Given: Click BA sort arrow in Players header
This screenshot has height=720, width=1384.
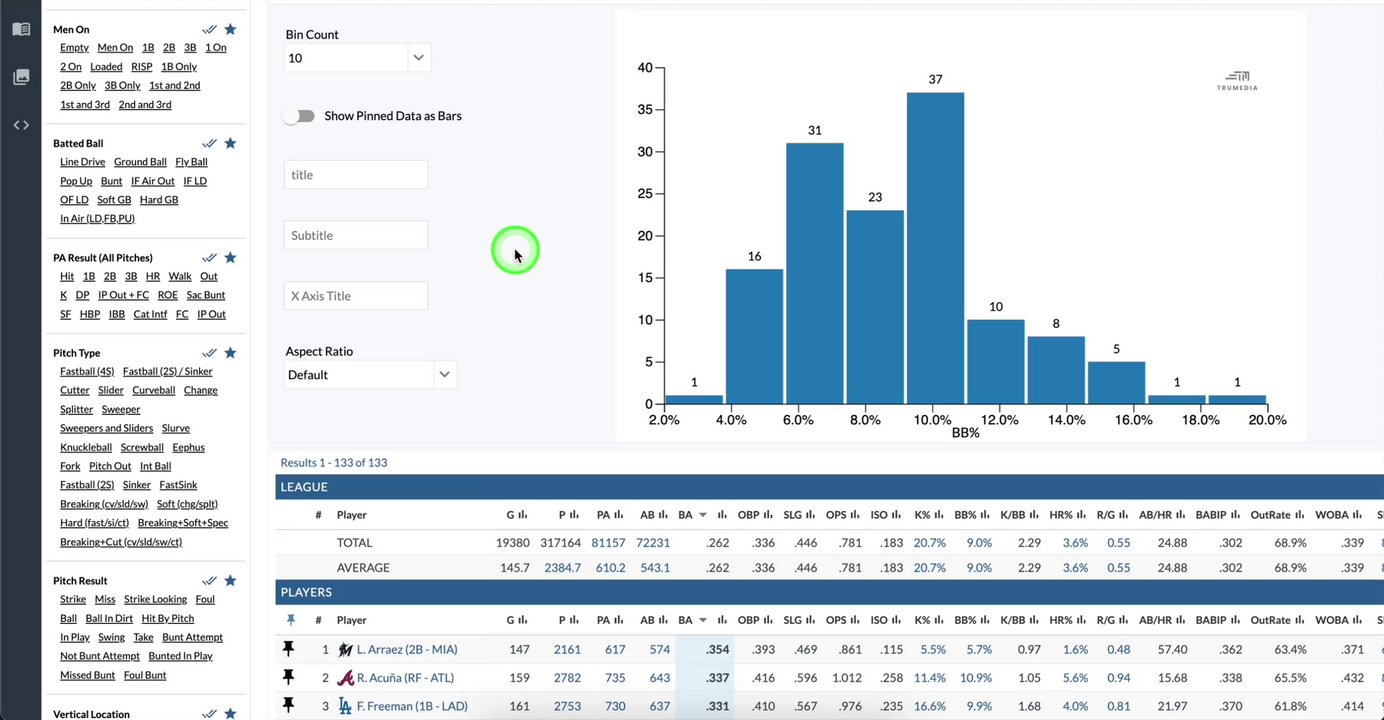Looking at the screenshot, I should (703, 620).
